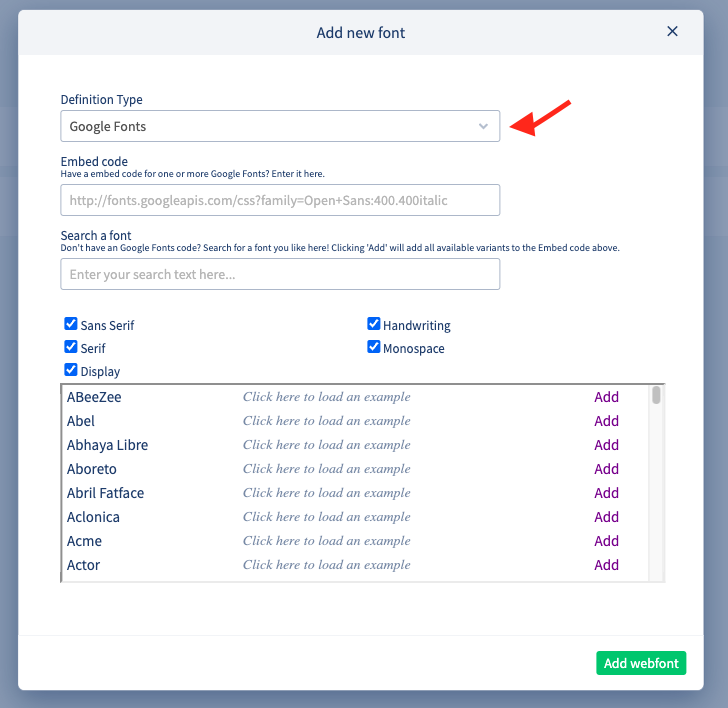Load an example for Acme font
This screenshot has width=728, height=708.
click(326, 541)
